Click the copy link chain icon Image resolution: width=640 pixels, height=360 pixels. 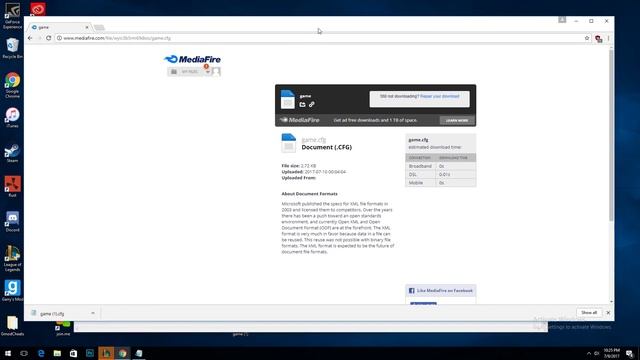click(x=312, y=104)
